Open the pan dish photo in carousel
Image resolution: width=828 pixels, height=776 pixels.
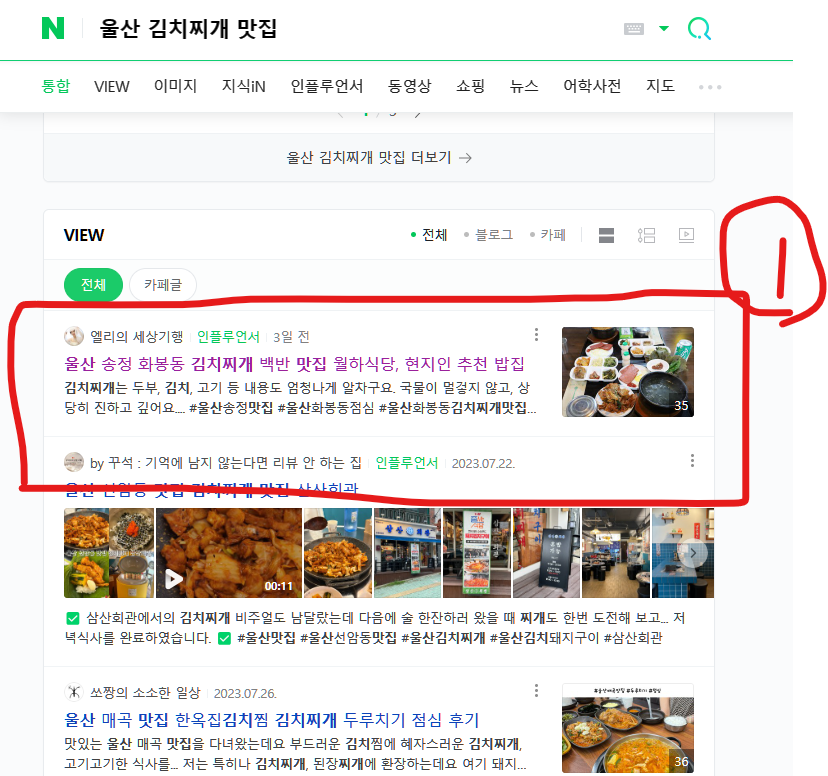(338, 553)
